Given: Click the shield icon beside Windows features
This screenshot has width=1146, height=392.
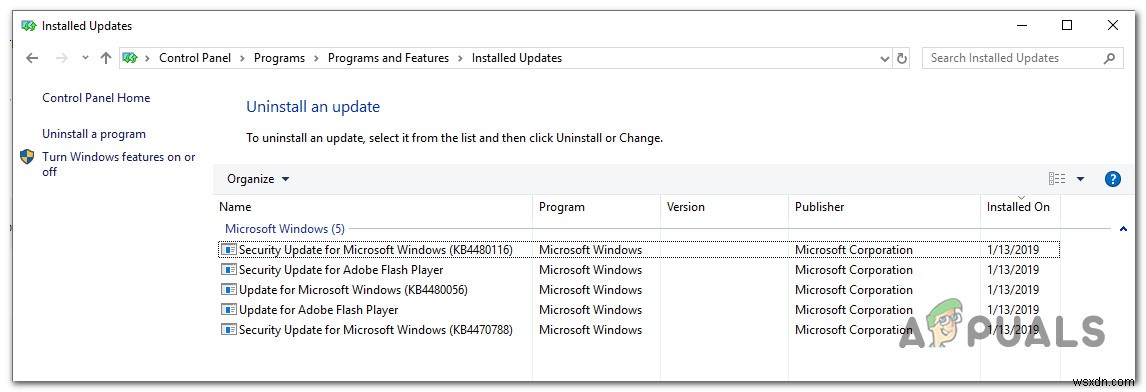Looking at the screenshot, I should tap(27, 157).
